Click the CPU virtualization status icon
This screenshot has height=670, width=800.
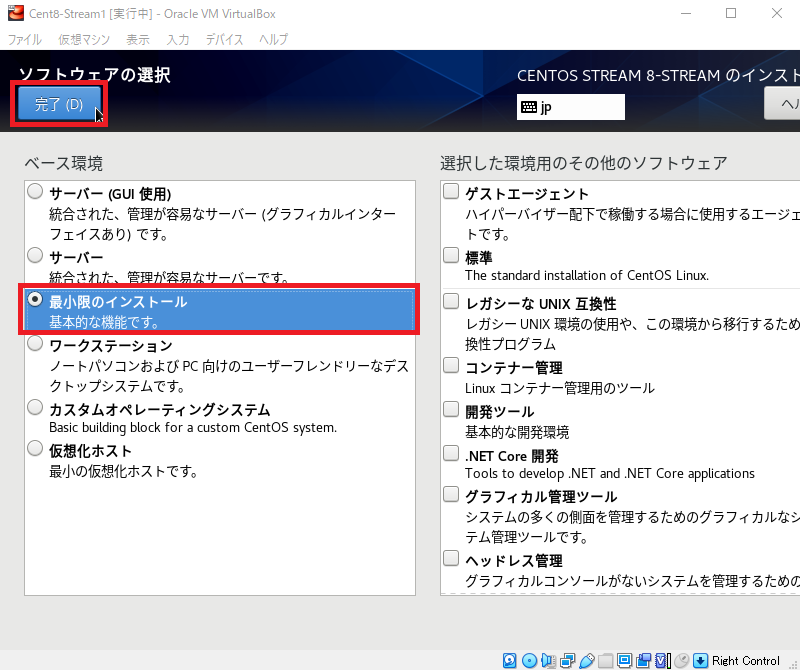coord(662,660)
